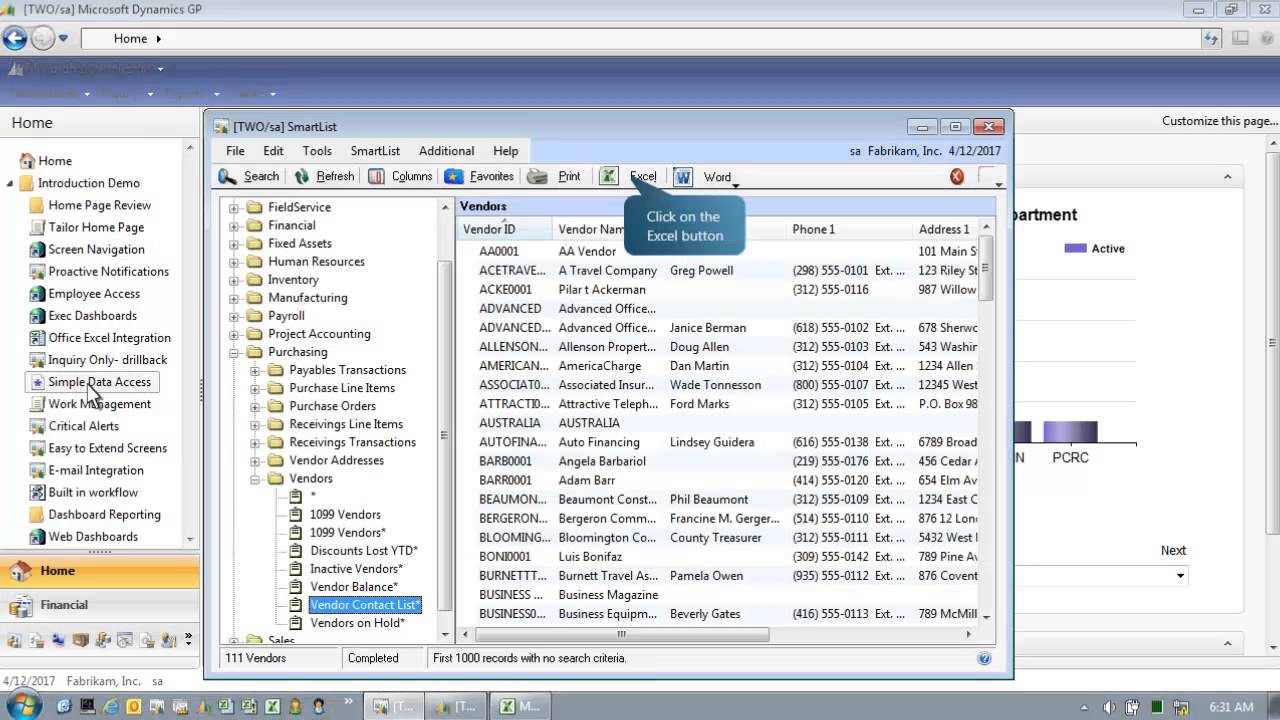This screenshot has width=1280, height=720.
Task: Open the Additional menu
Action: click(446, 151)
